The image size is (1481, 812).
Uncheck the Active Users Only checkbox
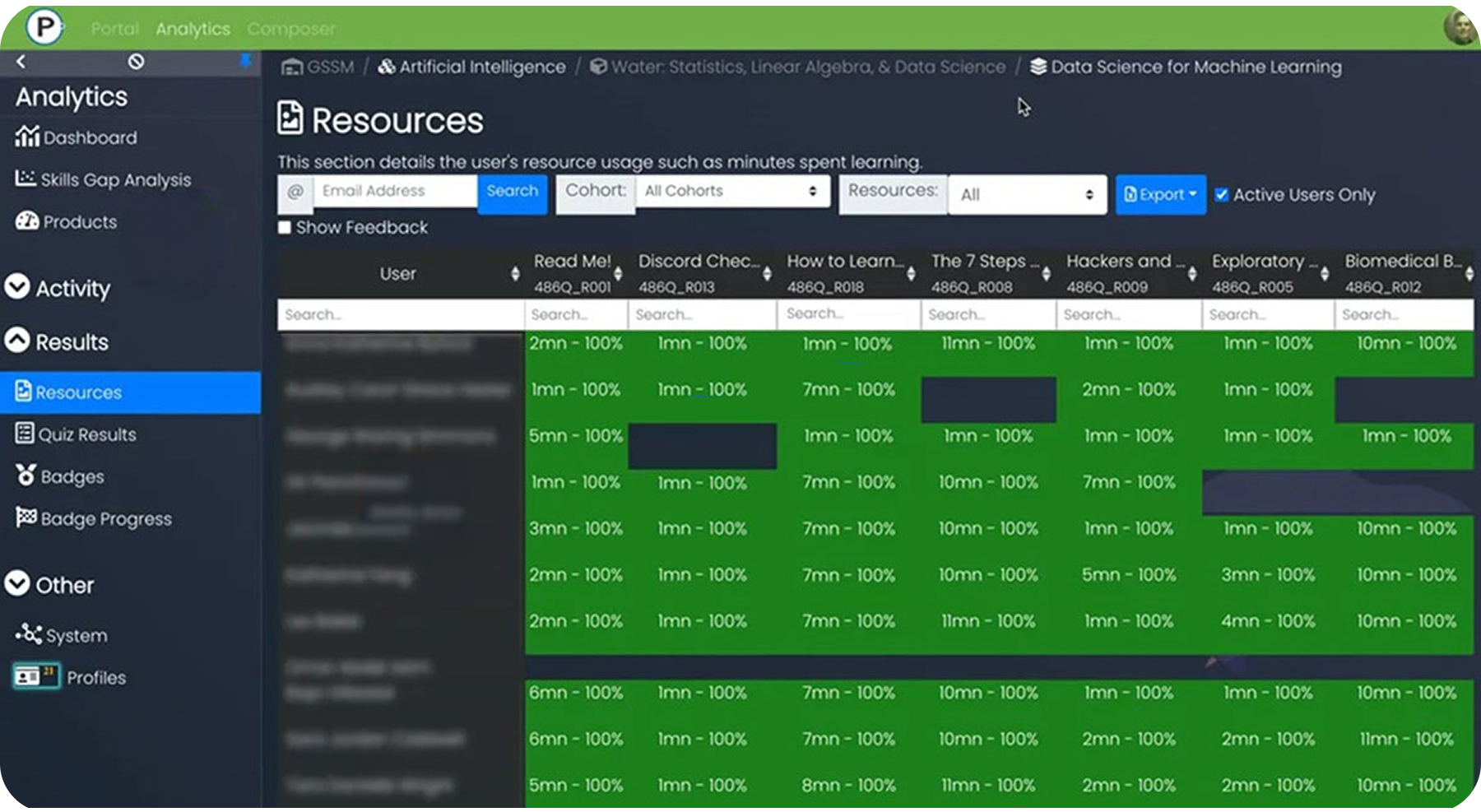1222,195
